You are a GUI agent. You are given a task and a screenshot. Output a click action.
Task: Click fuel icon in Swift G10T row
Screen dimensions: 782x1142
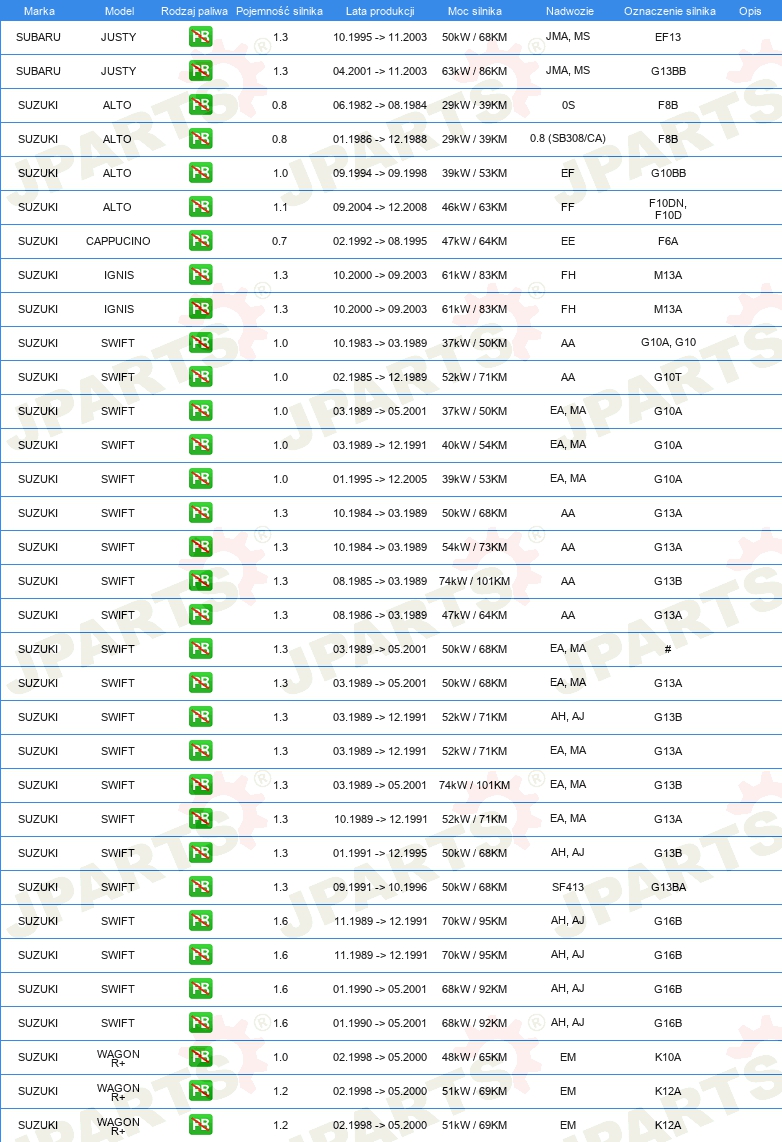[200, 377]
